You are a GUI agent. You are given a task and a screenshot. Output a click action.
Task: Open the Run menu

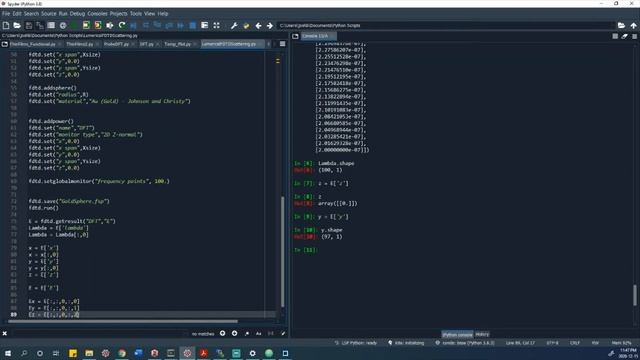coord(63,13)
